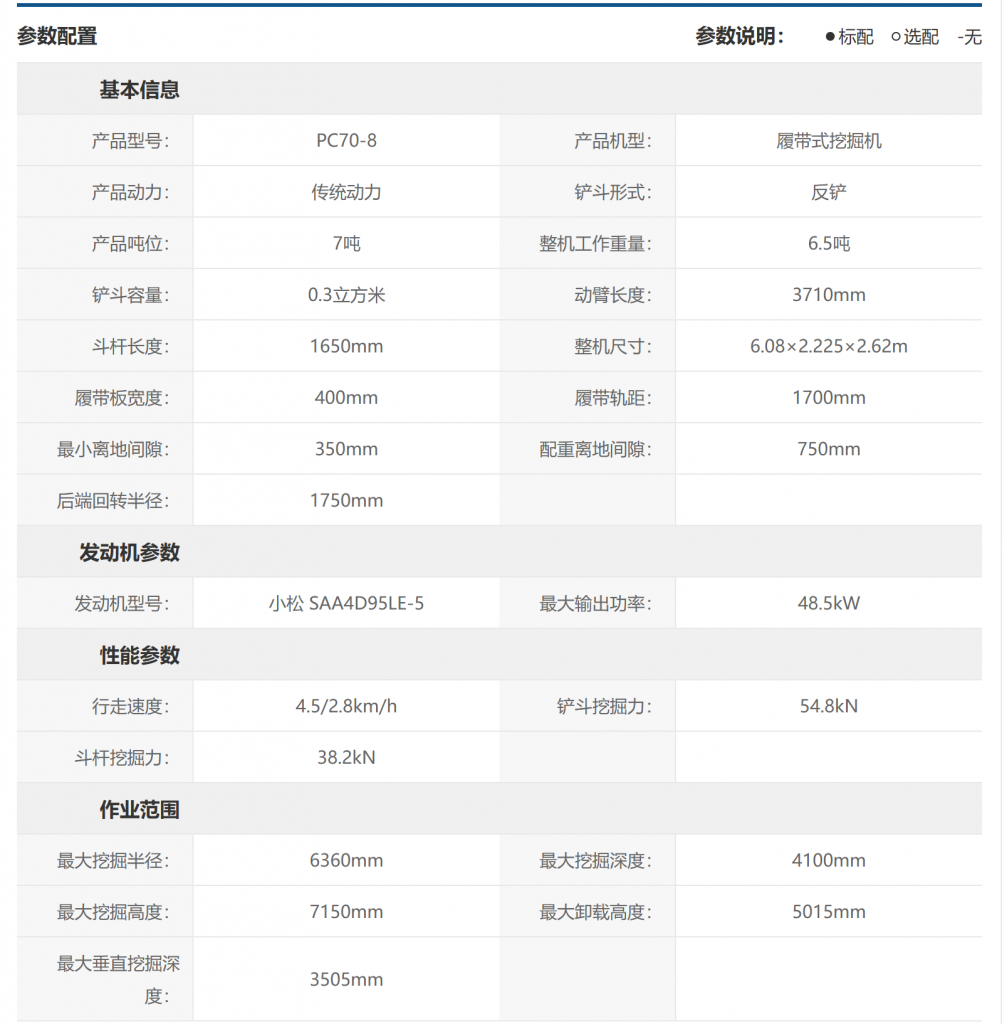Click the 750mm counterweight clearance value
Viewport: 1002px width, 1024px height.
829,449
